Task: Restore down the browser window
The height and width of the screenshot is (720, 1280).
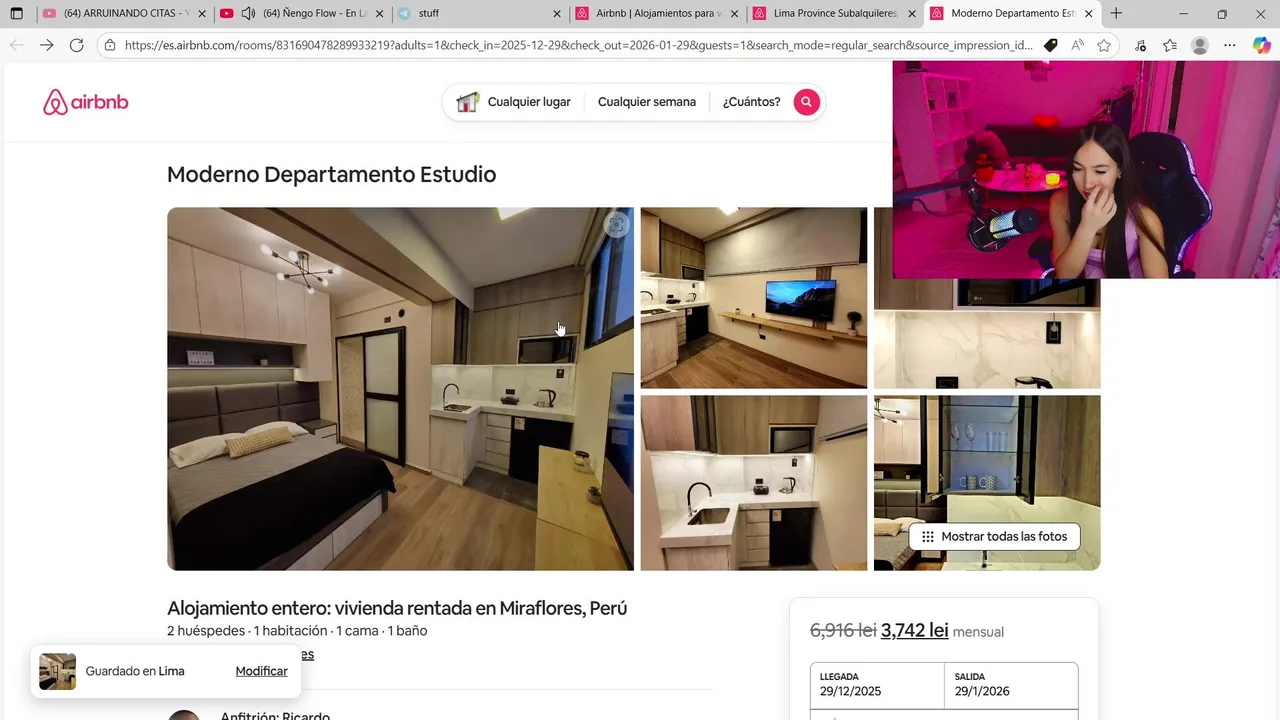Action: (x=1222, y=14)
